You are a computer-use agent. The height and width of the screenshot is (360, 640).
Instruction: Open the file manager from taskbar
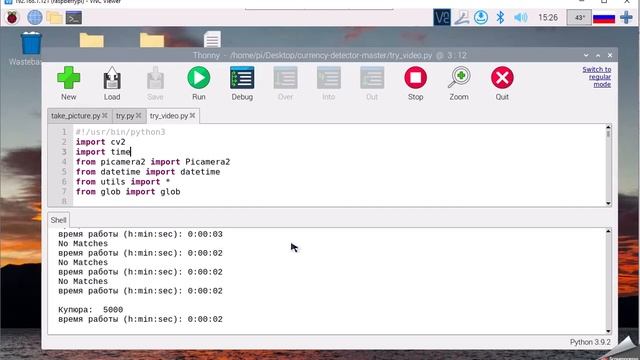(54, 18)
